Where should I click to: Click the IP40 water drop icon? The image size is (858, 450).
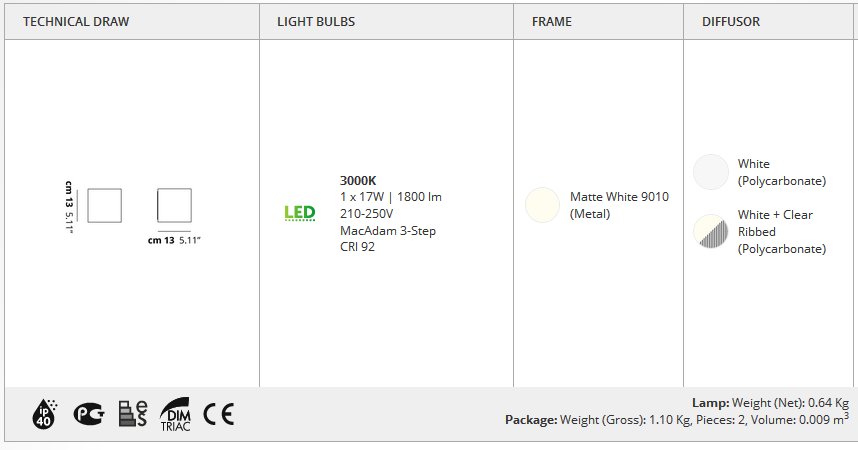click(x=45, y=414)
